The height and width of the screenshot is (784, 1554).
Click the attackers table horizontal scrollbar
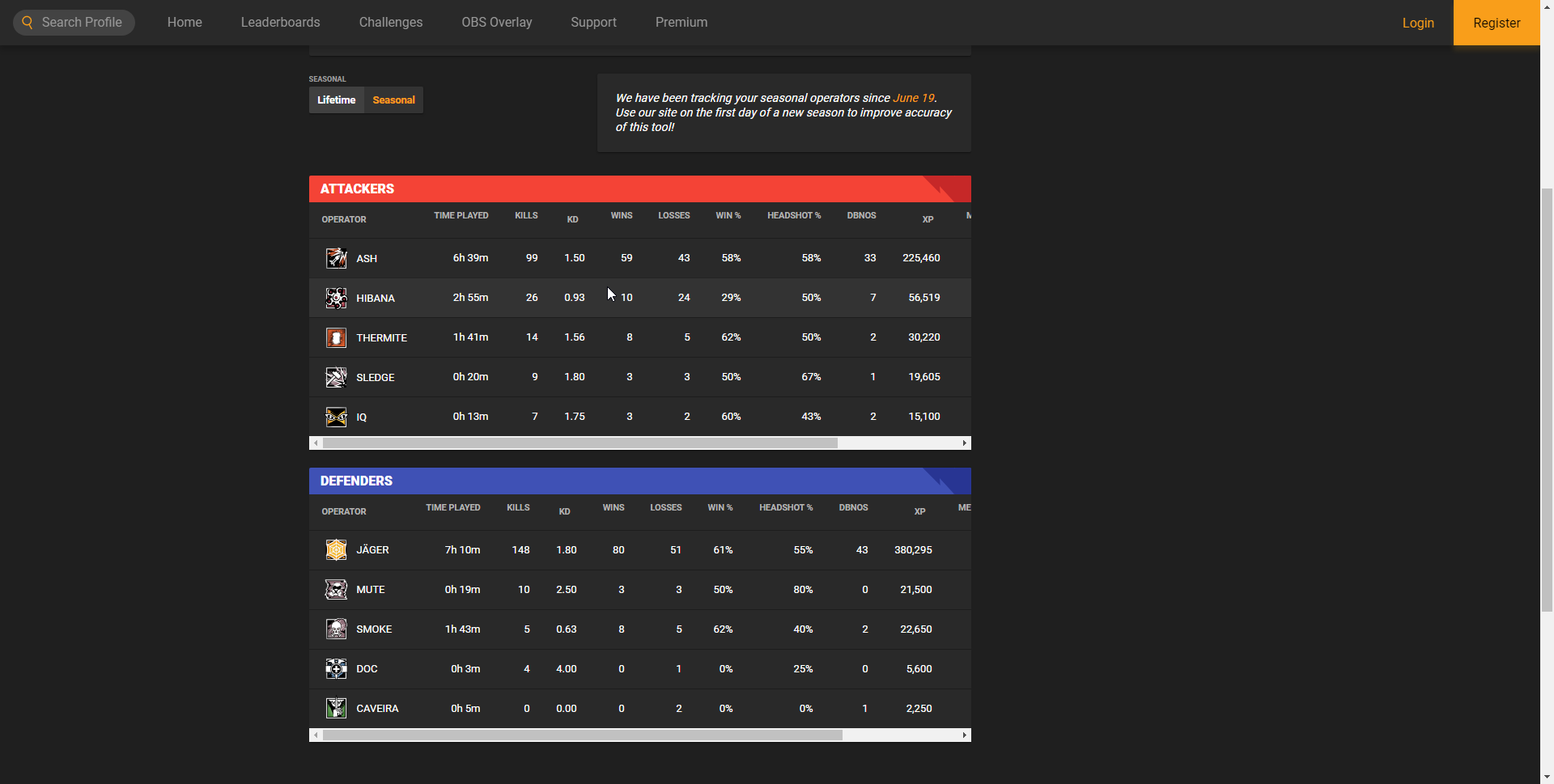(x=580, y=443)
